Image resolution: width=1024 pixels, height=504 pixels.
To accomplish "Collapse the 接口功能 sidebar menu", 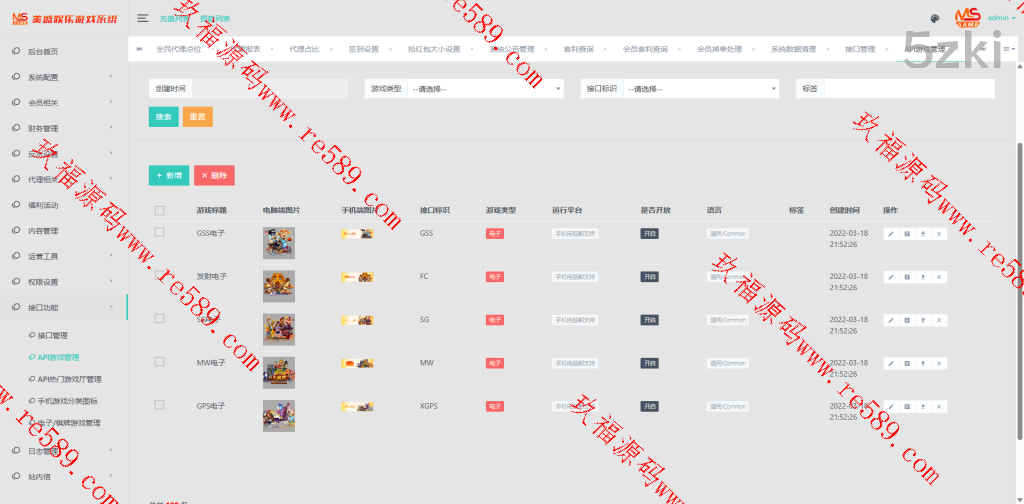I will (63, 307).
